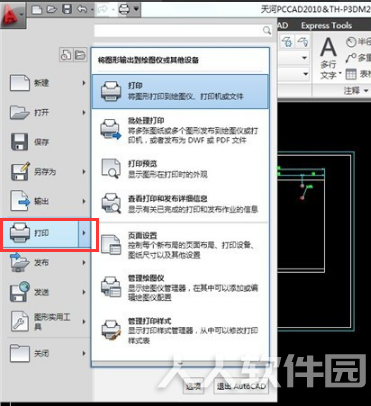Expand the 关闭 submenu arrow
This screenshot has height=406, width=371.
84,353
